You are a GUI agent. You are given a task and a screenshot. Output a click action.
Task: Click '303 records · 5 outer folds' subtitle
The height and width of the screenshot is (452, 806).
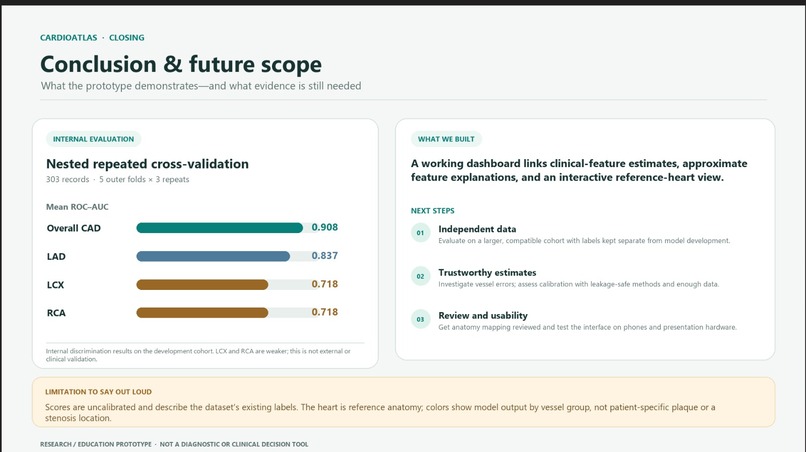[118, 179]
